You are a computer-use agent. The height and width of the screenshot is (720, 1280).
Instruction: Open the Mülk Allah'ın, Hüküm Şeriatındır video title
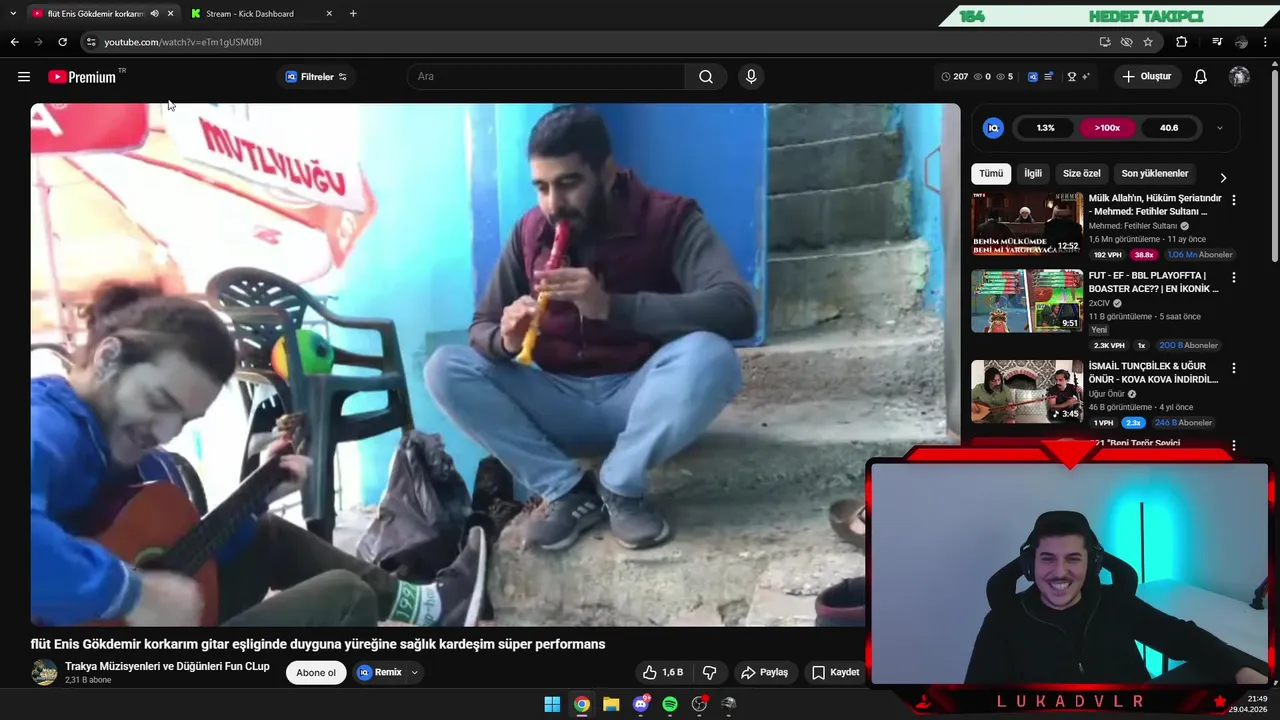click(x=1155, y=205)
